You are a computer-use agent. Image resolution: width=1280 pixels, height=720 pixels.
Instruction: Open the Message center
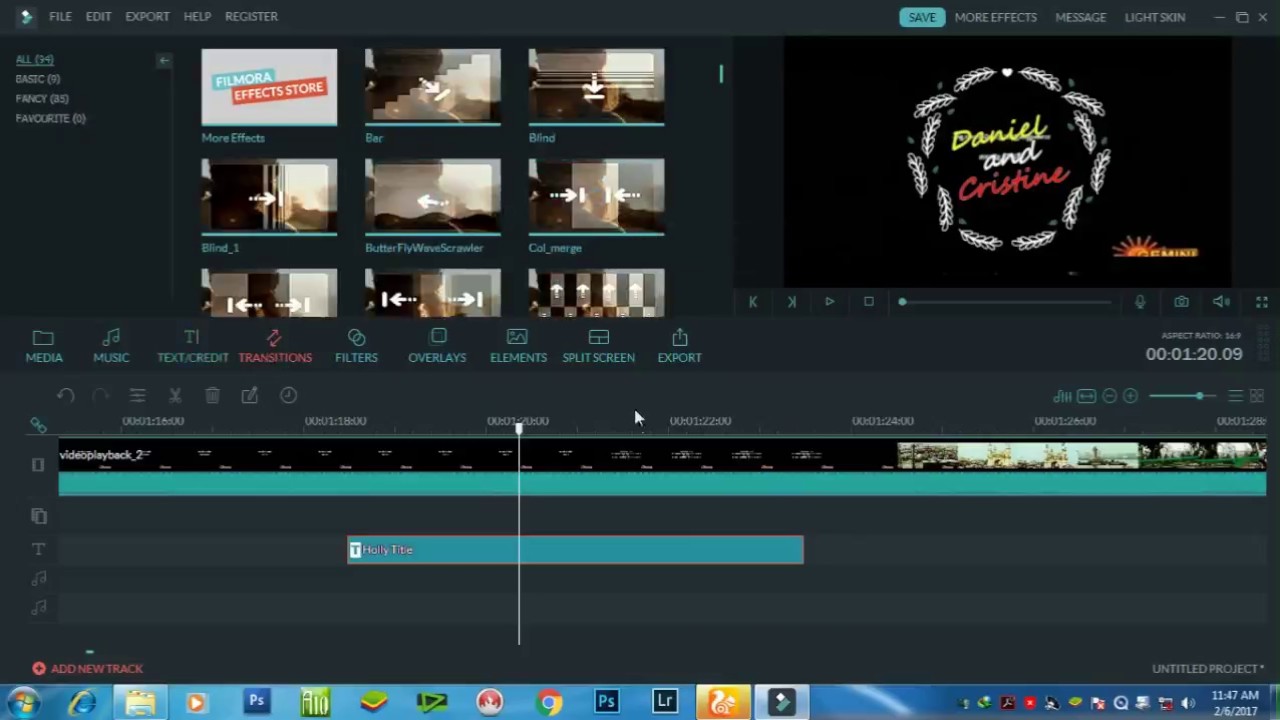1080,17
